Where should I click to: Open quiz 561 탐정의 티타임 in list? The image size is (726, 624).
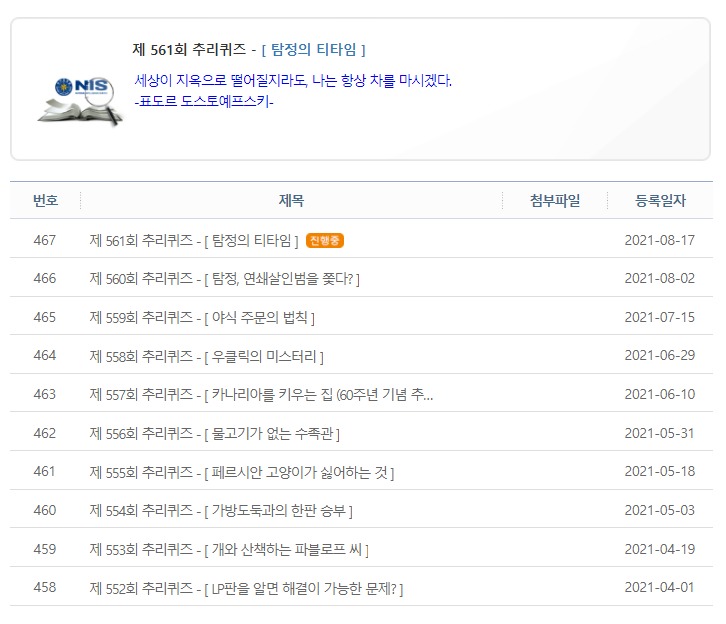point(194,241)
